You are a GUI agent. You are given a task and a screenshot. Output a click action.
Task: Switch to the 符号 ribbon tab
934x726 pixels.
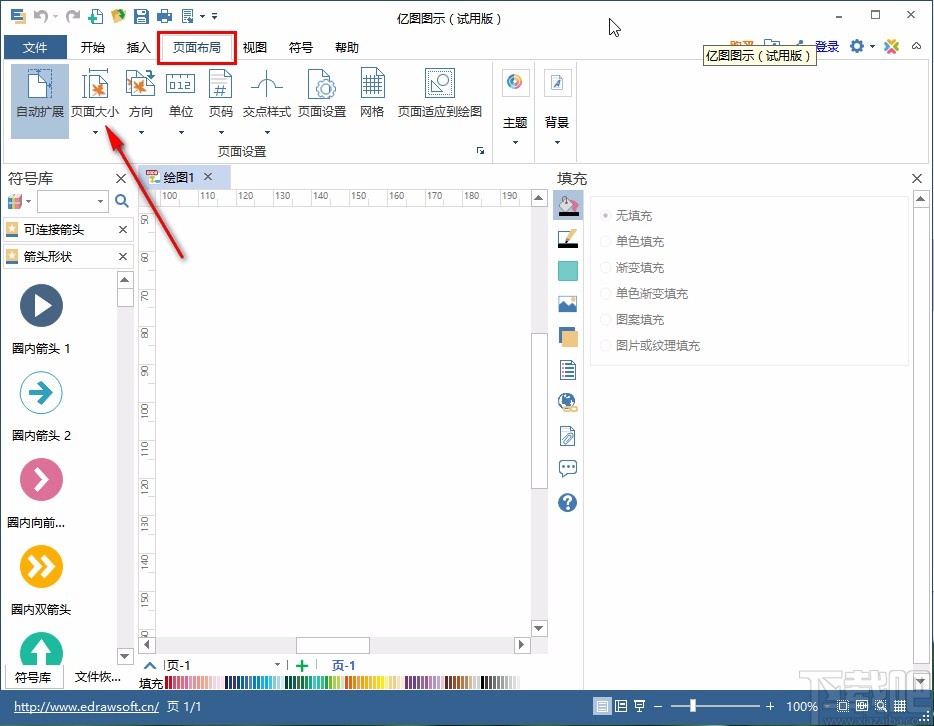pos(300,47)
